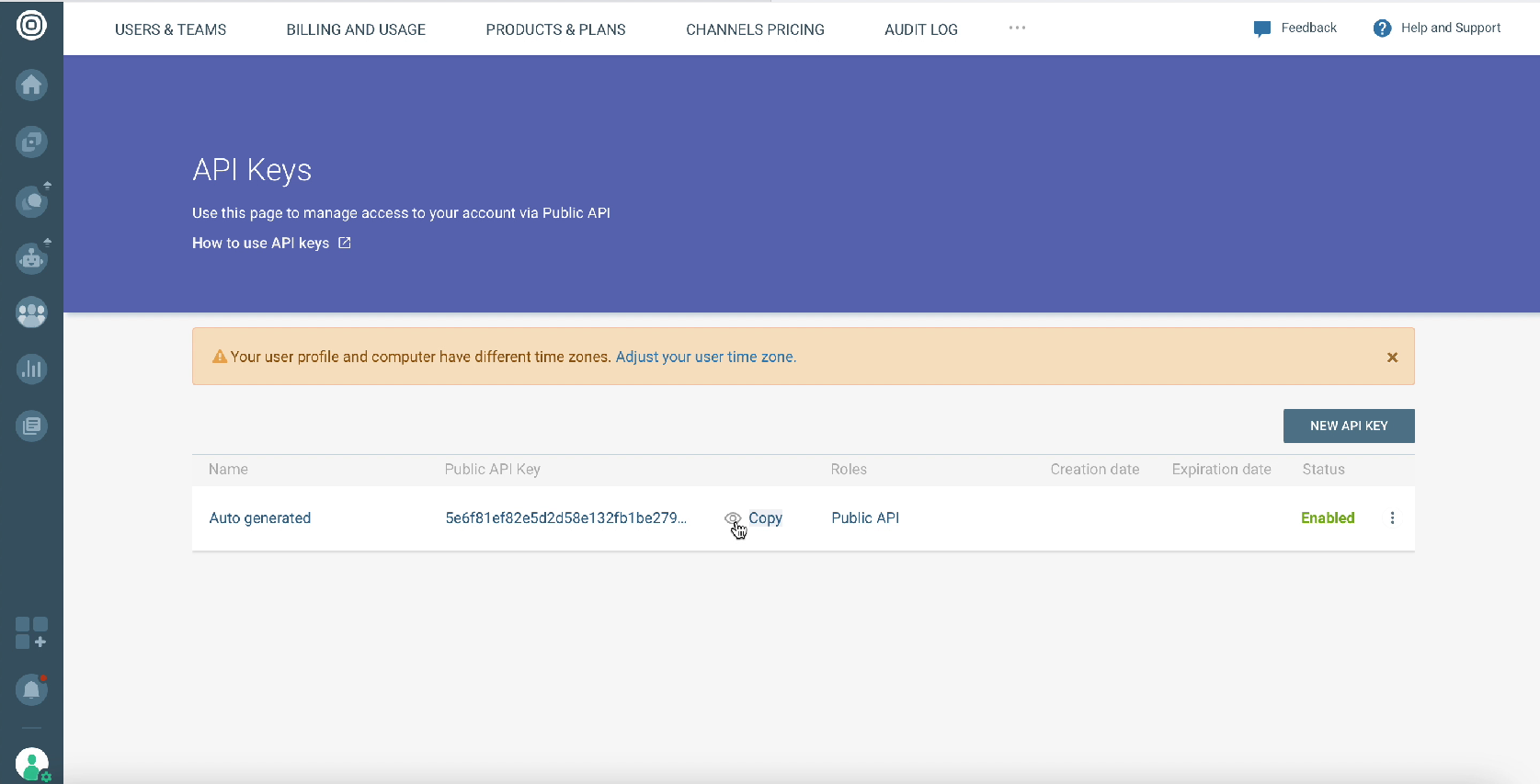Click the Feedback link
1540x784 pixels.
tap(1309, 28)
